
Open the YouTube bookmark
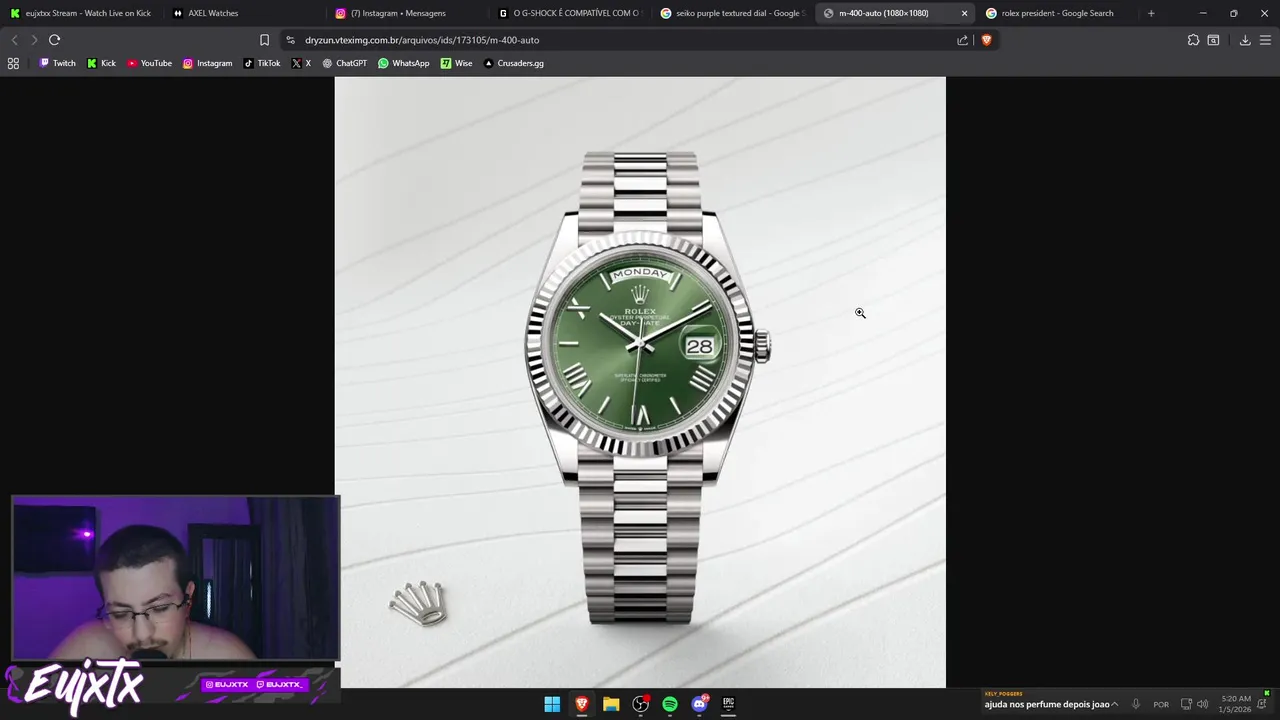(149, 63)
